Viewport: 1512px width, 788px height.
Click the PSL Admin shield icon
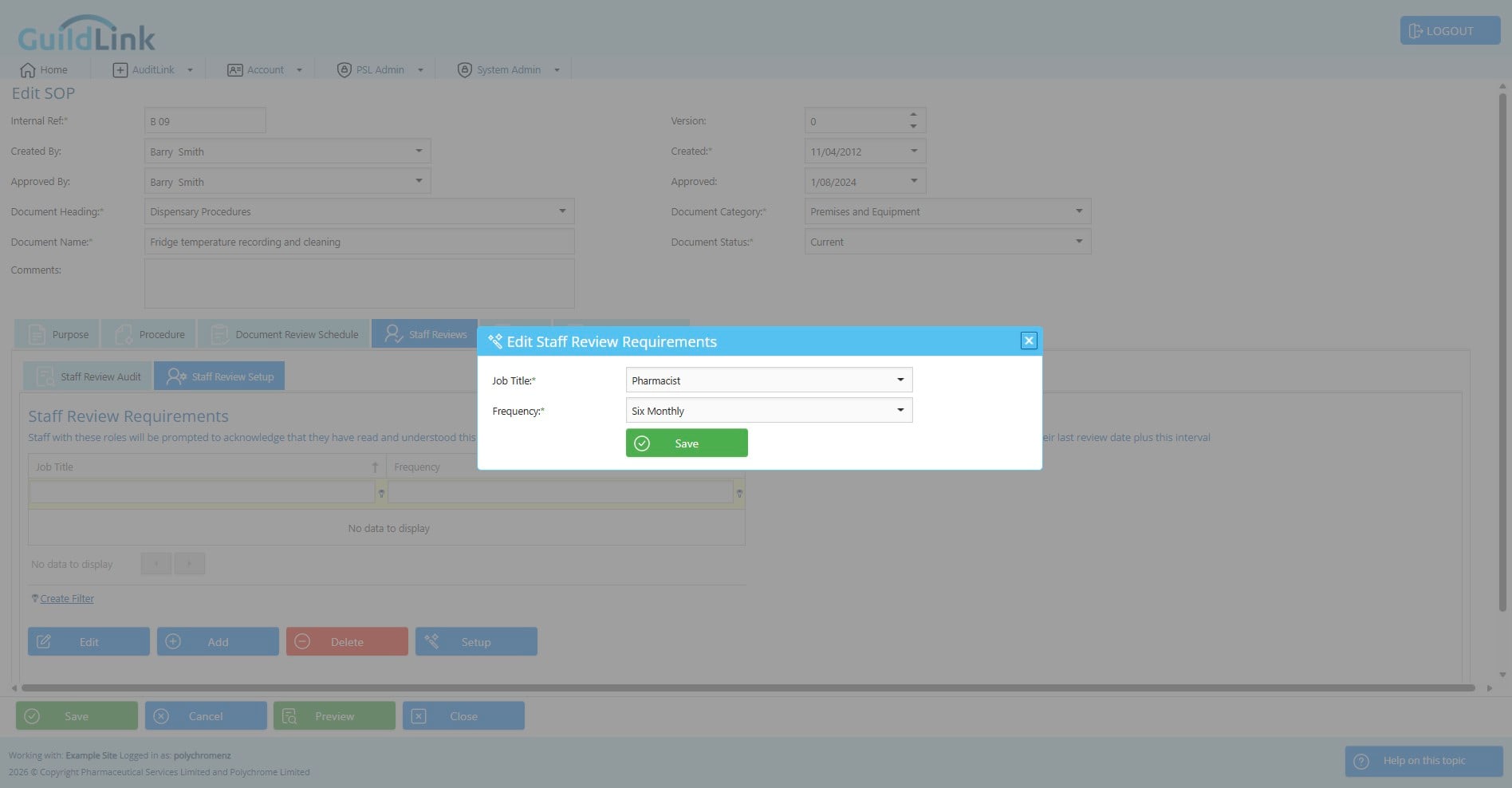pyautogui.click(x=344, y=70)
